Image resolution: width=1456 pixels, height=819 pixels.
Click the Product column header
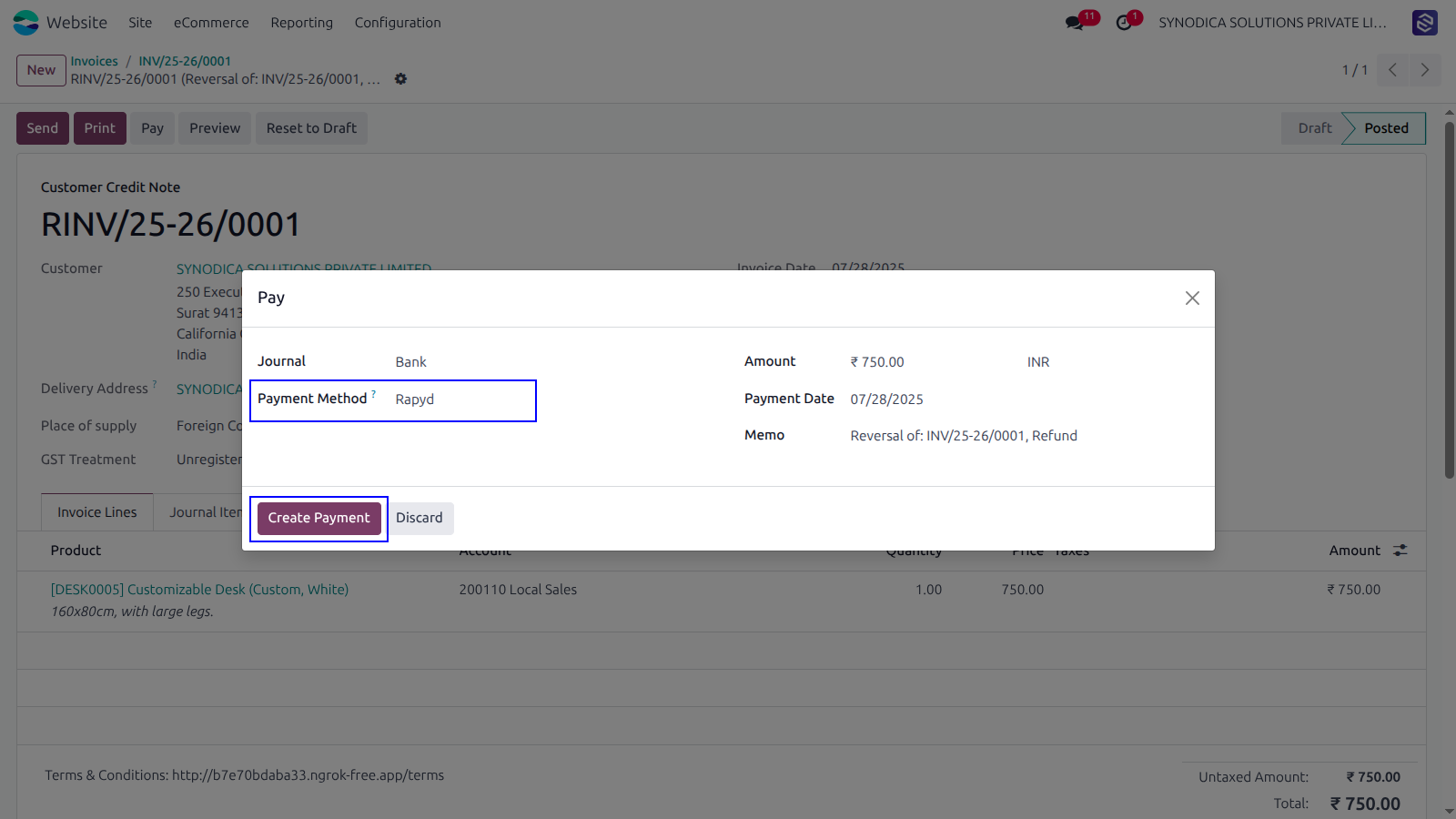tap(76, 551)
